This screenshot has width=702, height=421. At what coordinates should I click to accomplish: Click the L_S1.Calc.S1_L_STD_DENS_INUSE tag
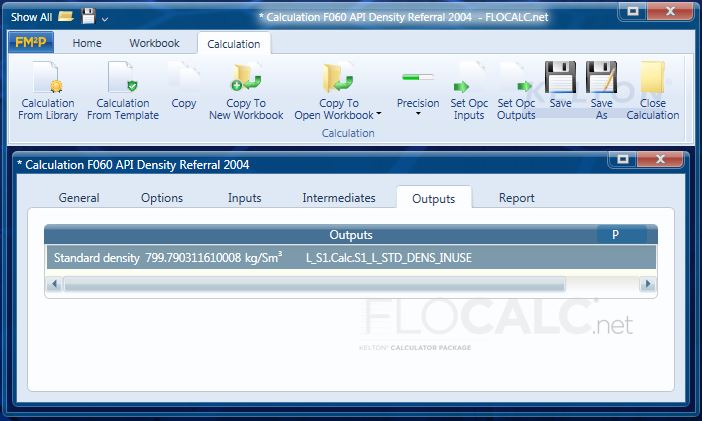[389, 258]
